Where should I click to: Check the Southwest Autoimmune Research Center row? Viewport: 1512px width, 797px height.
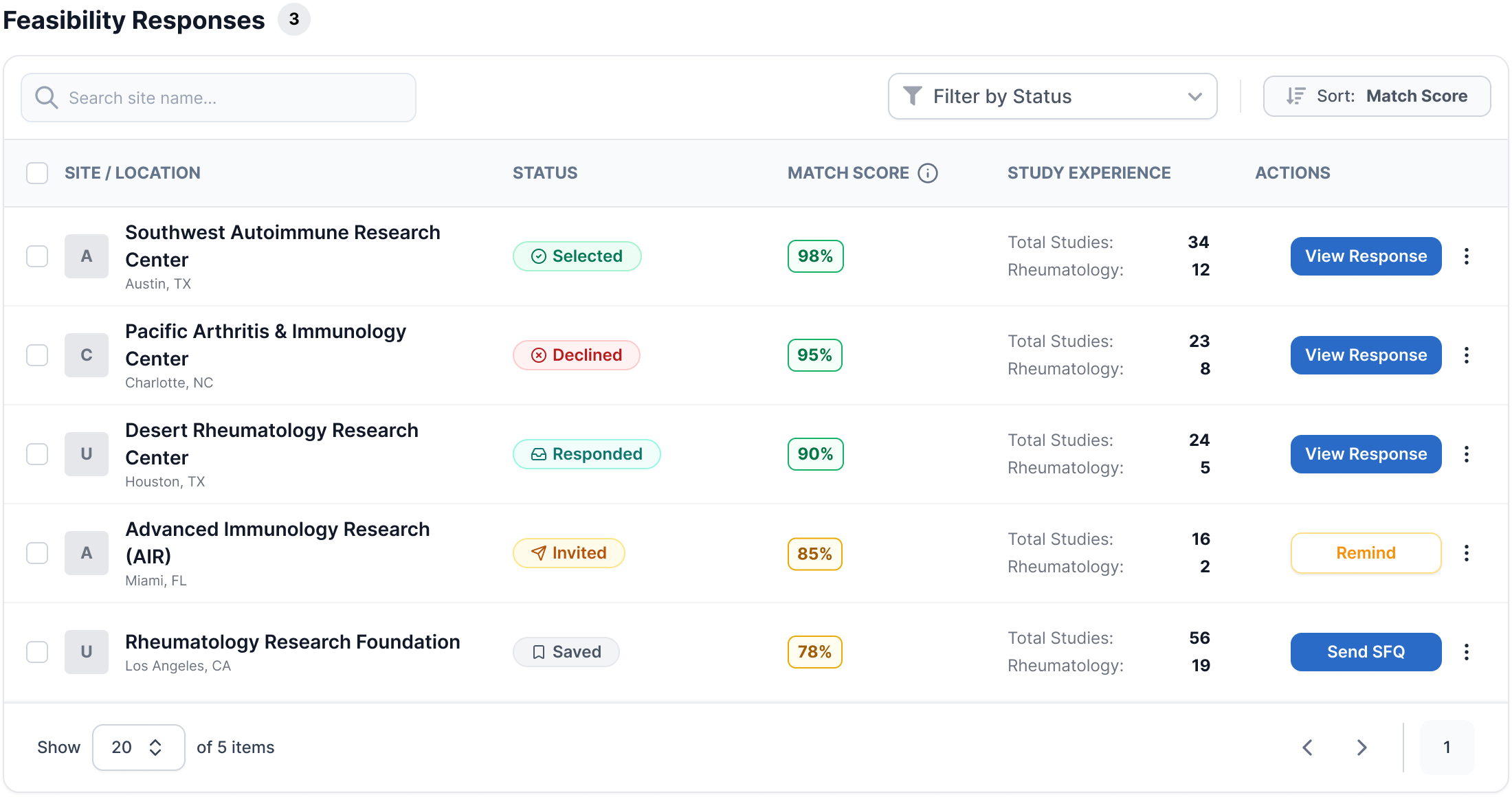(x=37, y=256)
